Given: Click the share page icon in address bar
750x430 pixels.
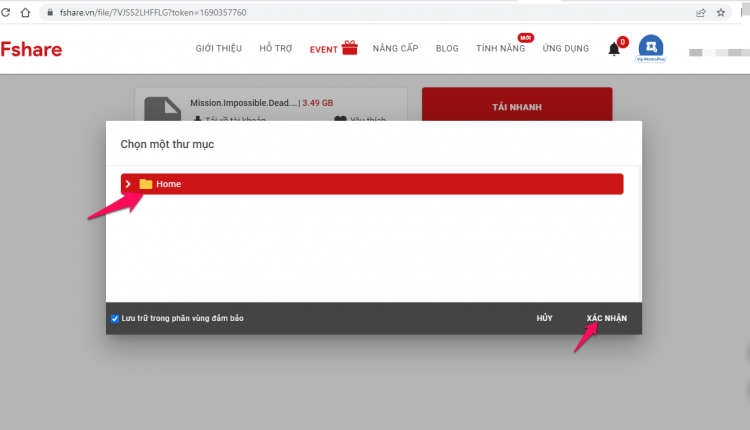Looking at the screenshot, I should [701, 13].
